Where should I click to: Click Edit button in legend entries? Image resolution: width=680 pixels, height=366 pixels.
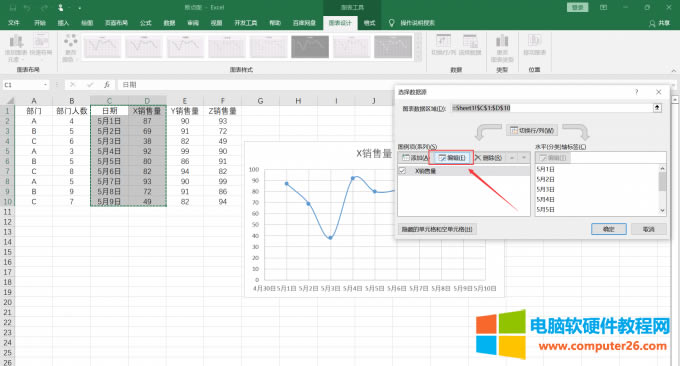[451, 158]
